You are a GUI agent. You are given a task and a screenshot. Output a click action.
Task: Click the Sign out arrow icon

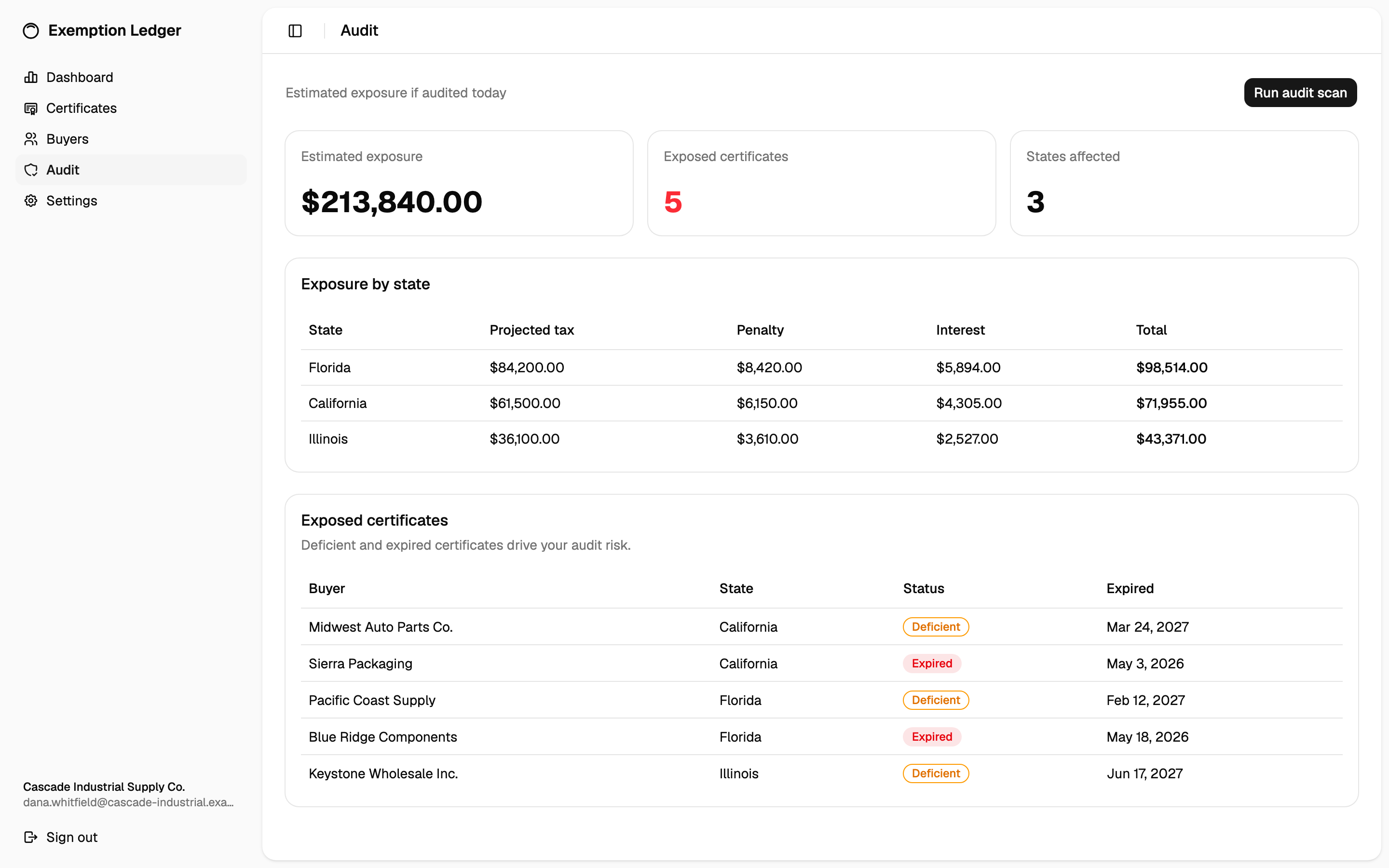click(31, 837)
